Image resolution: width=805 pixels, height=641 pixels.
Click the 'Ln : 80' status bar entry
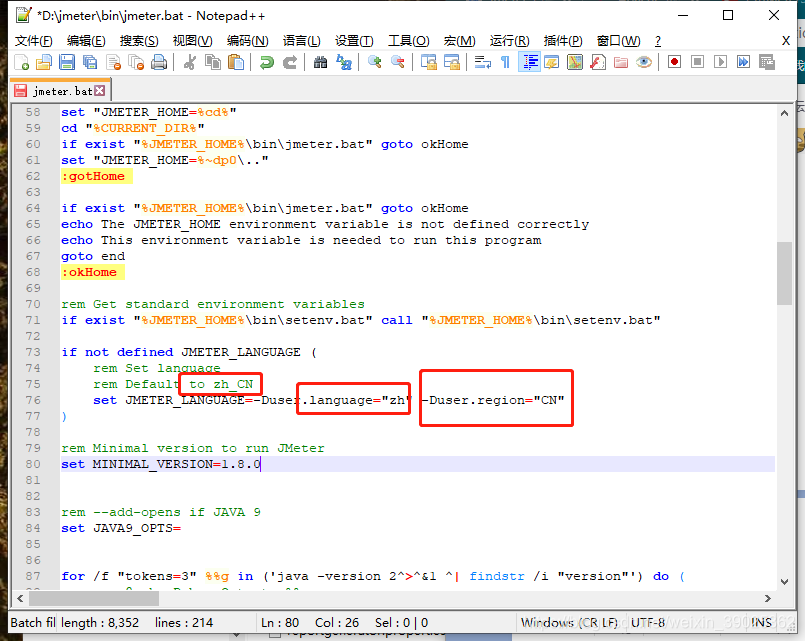coord(280,623)
